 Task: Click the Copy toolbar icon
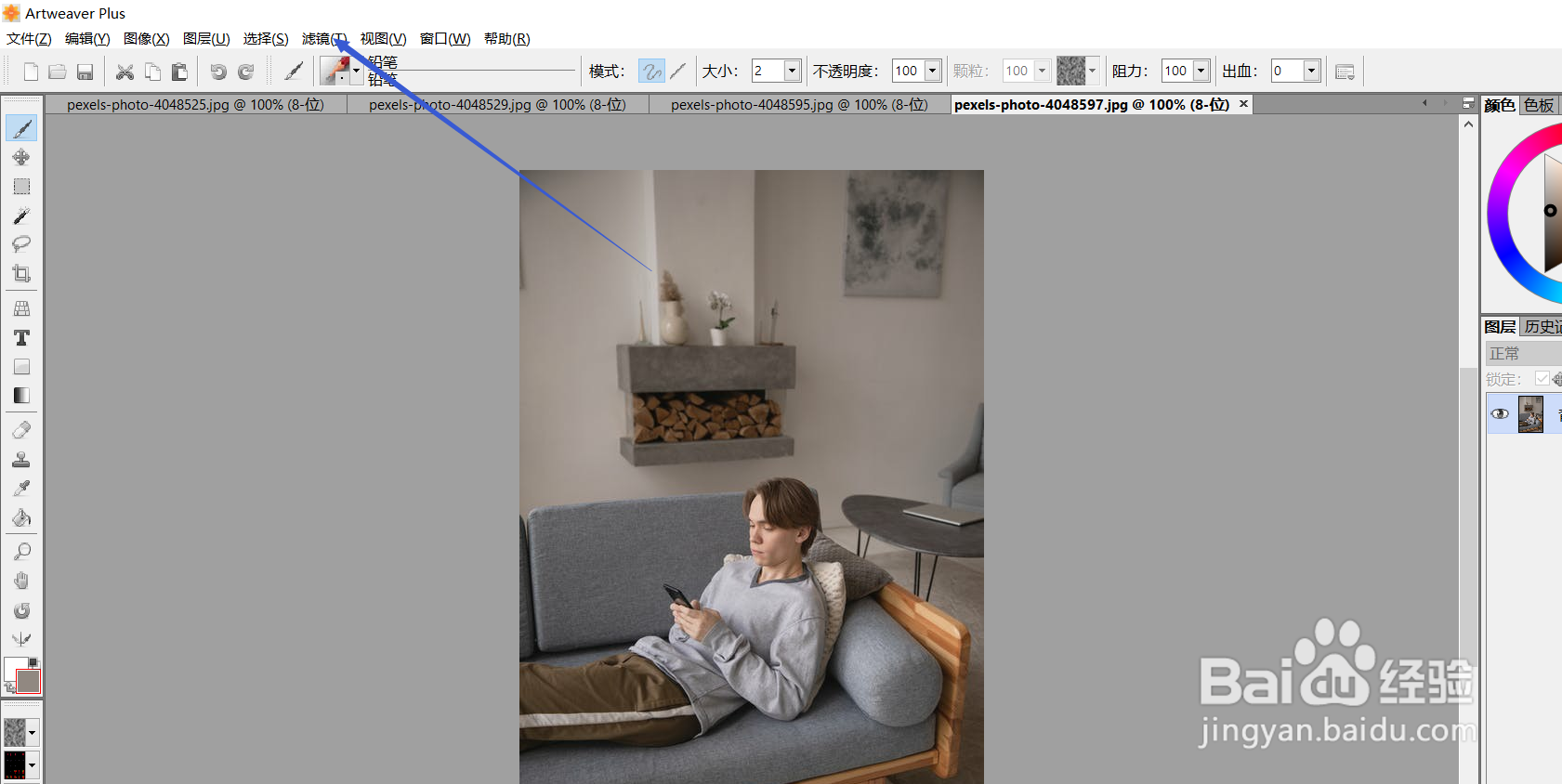pyautogui.click(x=152, y=72)
